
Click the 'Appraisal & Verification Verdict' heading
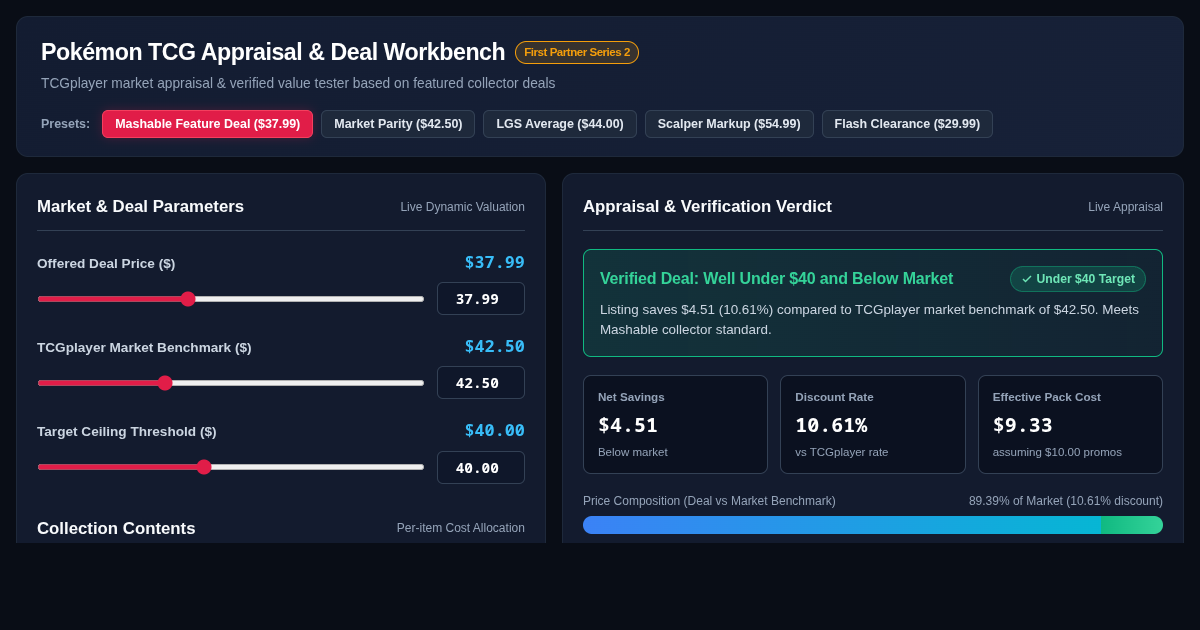point(707,207)
